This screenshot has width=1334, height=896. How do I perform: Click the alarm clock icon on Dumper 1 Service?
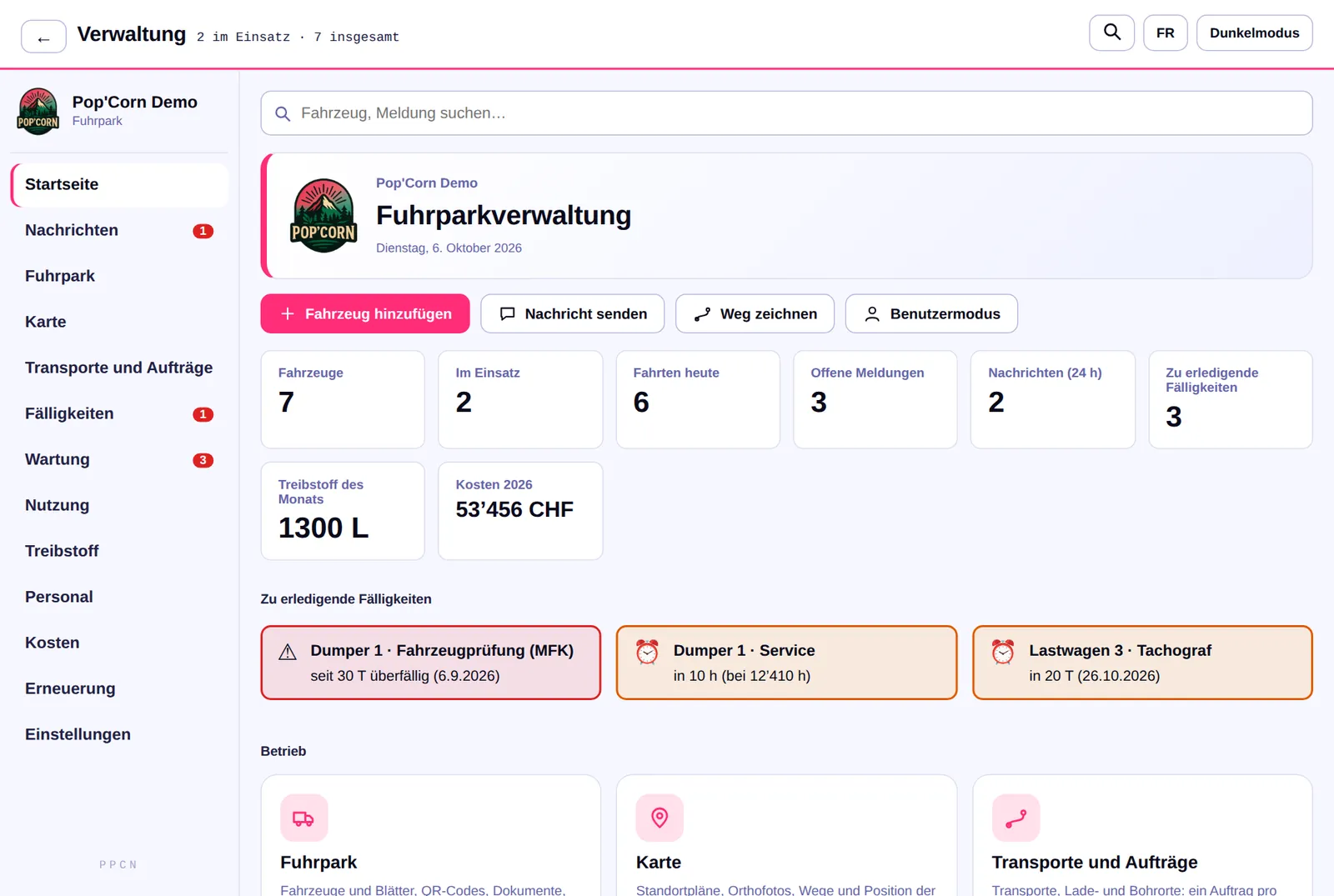pyautogui.click(x=647, y=652)
